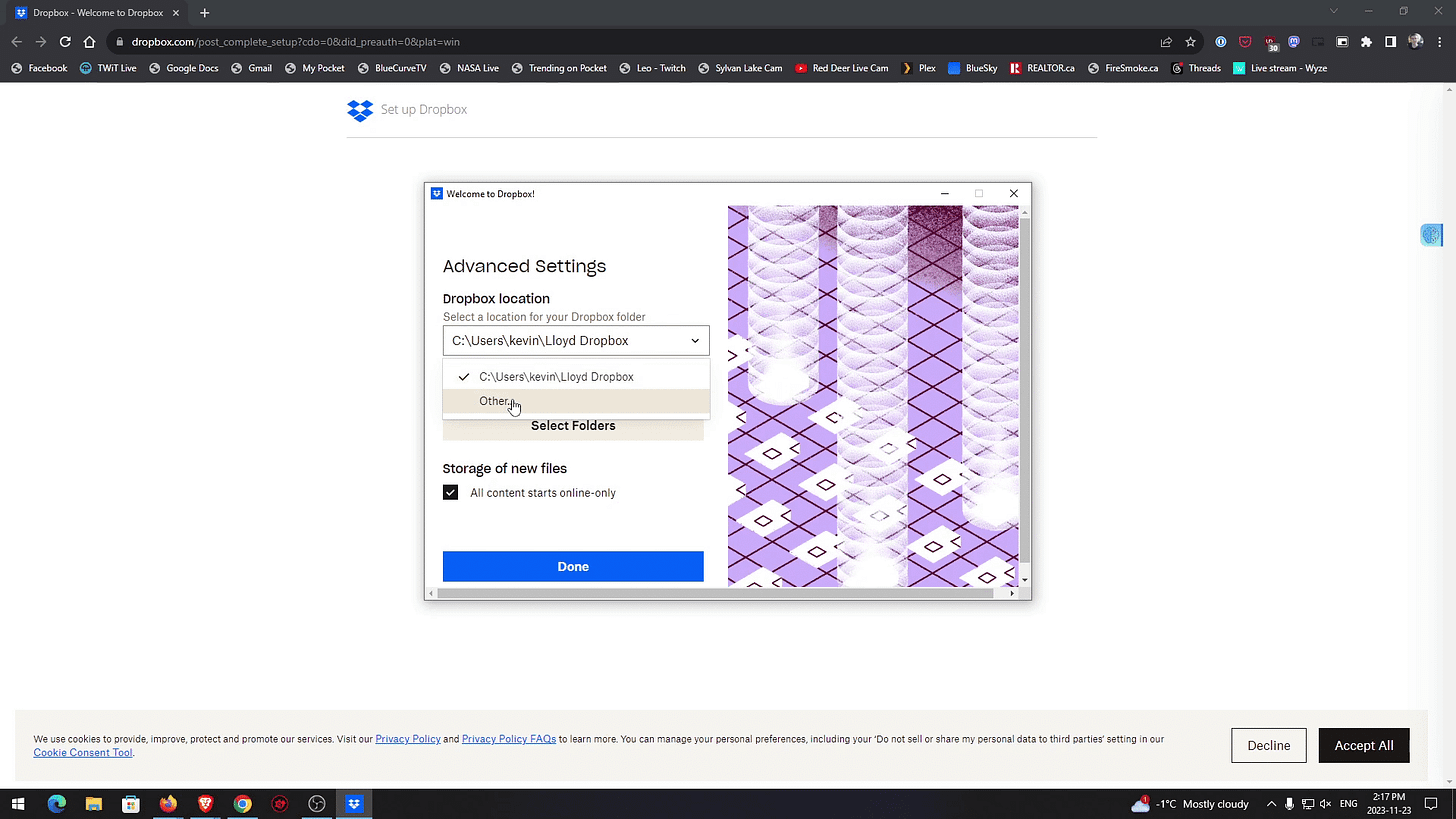This screenshot has height=819, width=1456.
Task: Open the Facebook bookmark
Action: click(x=38, y=68)
